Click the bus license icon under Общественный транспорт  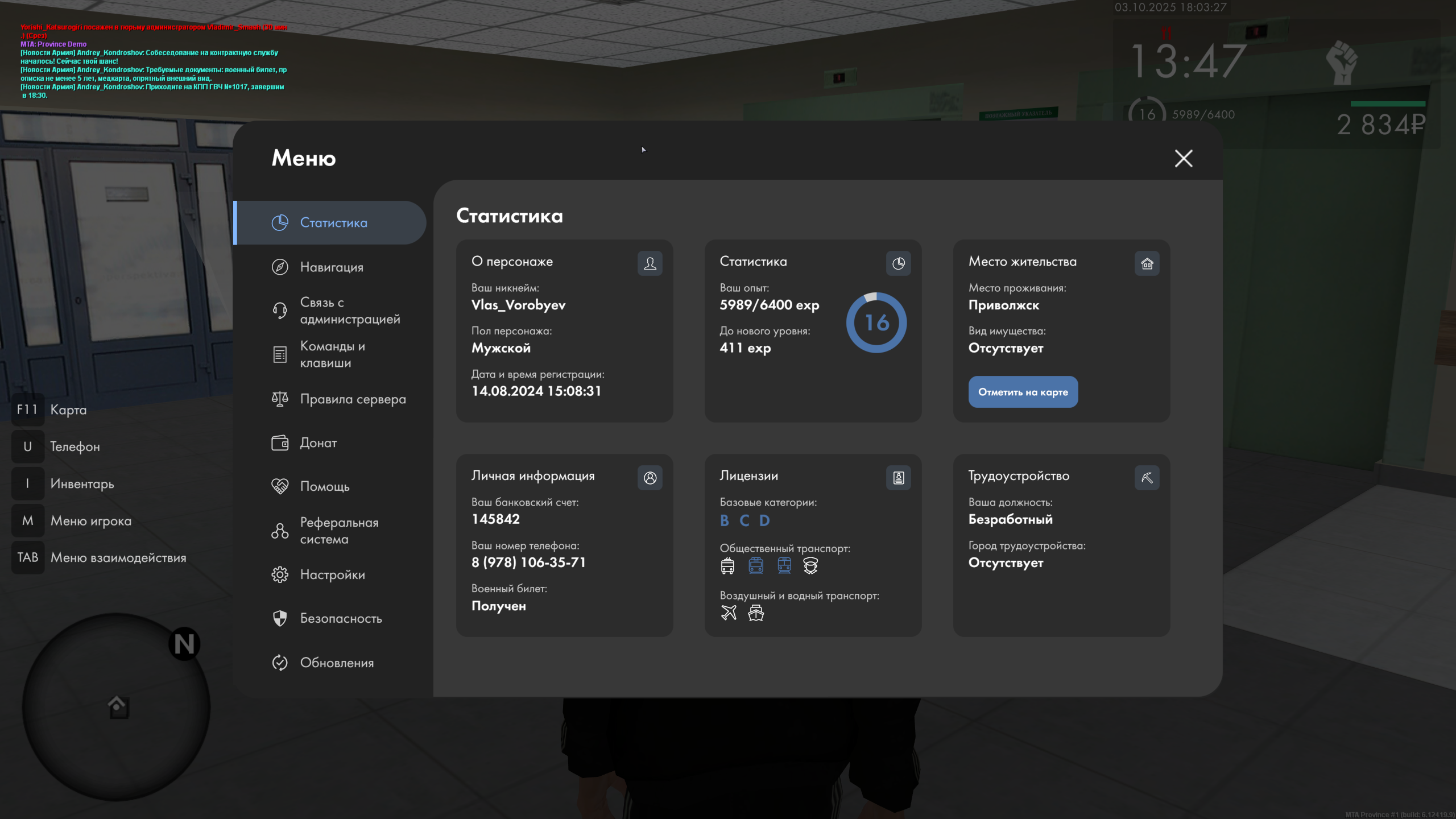pyautogui.click(x=727, y=565)
